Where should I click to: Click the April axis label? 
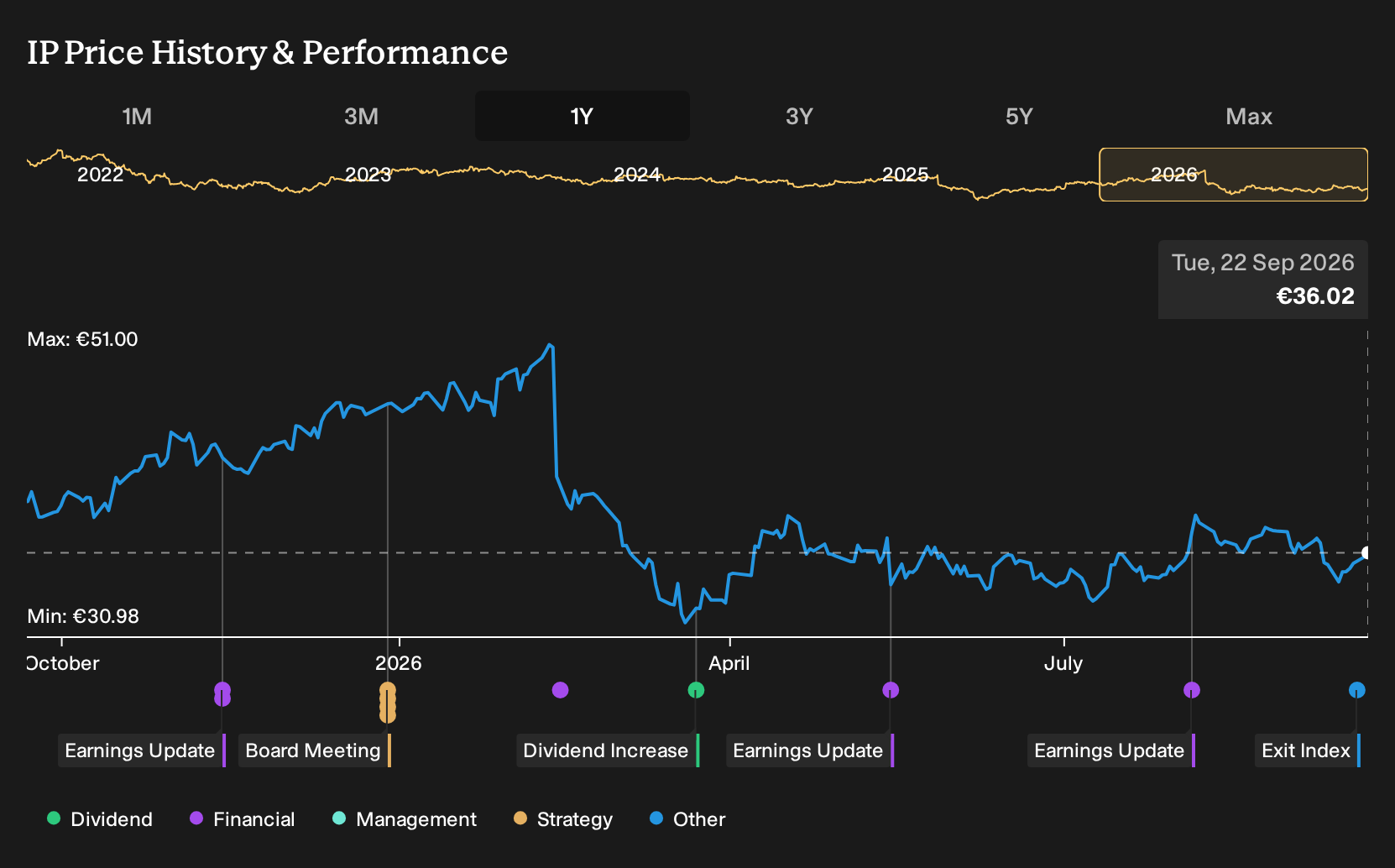729,663
